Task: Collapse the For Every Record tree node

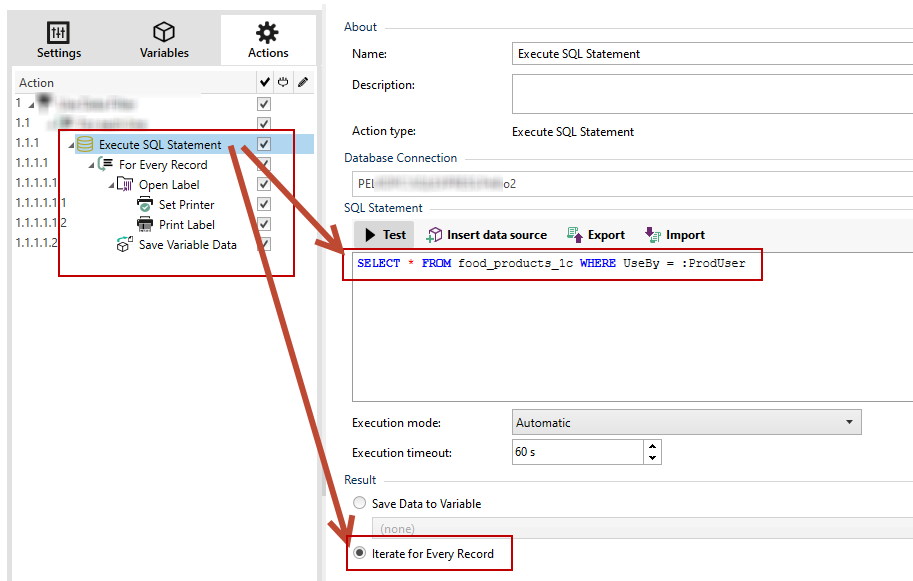Action: pos(92,165)
